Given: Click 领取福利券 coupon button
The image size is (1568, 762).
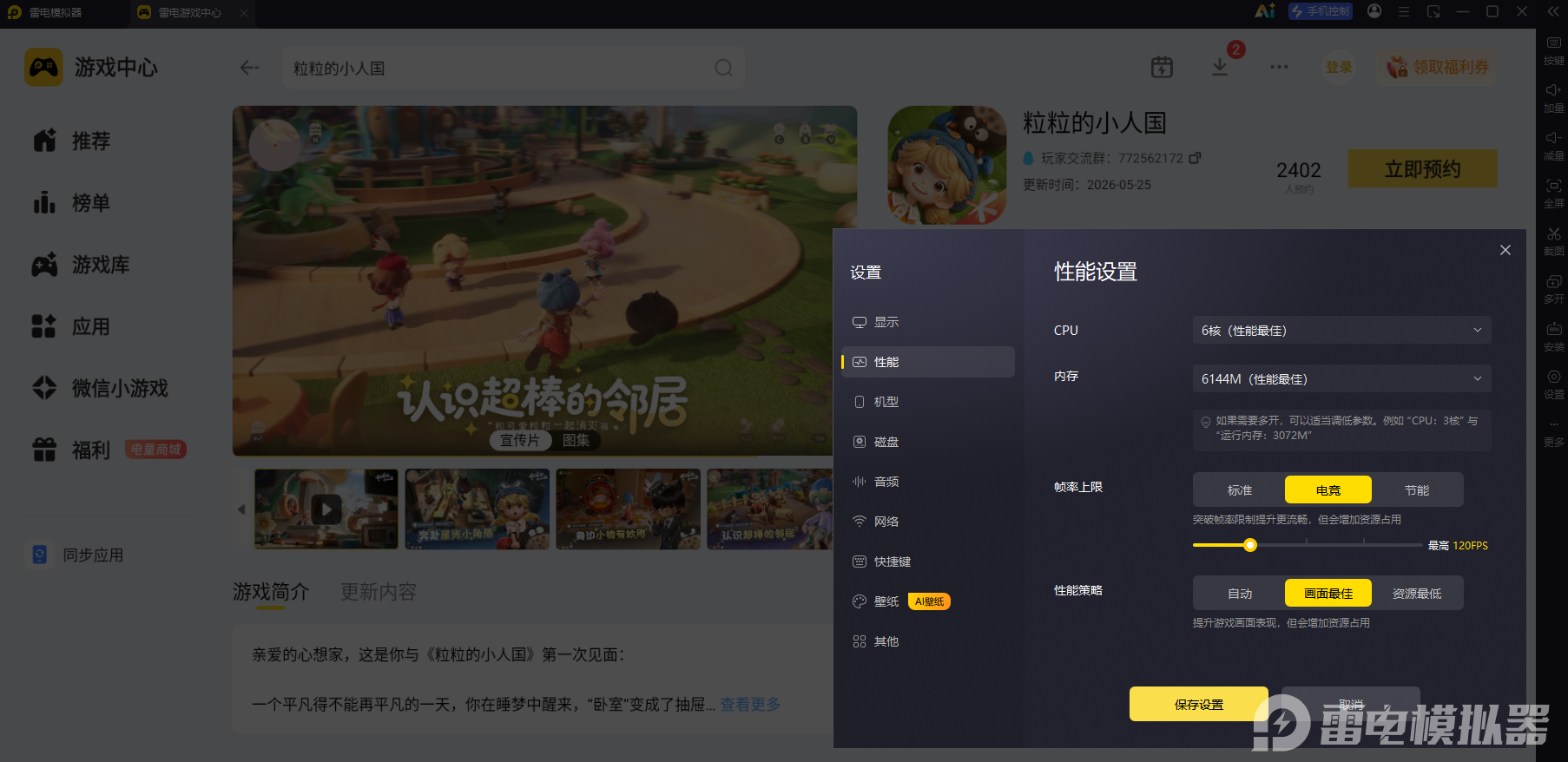Looking at the screenshot, I should pyautogui.click(x=1437, y=67).
